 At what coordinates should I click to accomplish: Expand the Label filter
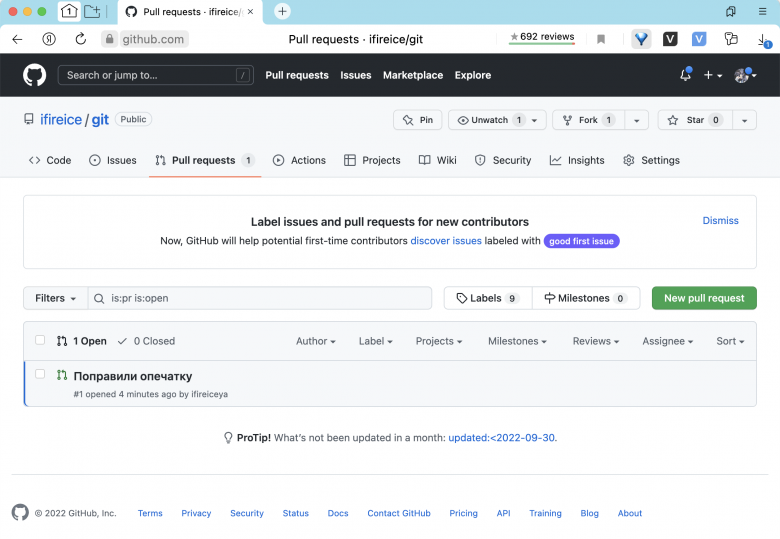pos(376,341)
